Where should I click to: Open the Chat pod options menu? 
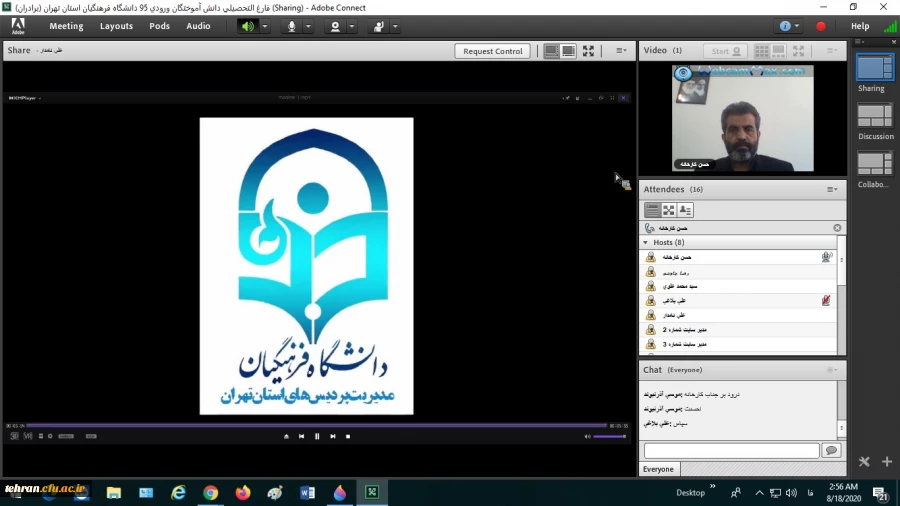click(x=832, y=370)
